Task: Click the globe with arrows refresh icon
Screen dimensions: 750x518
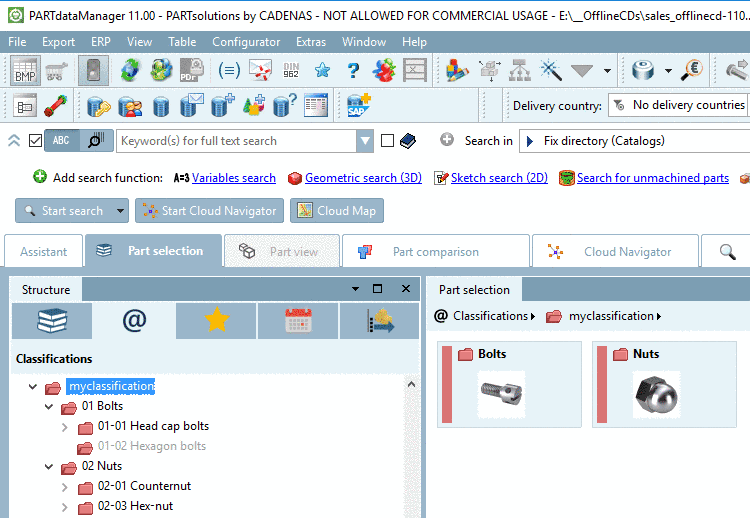Action: click(130, 70)
